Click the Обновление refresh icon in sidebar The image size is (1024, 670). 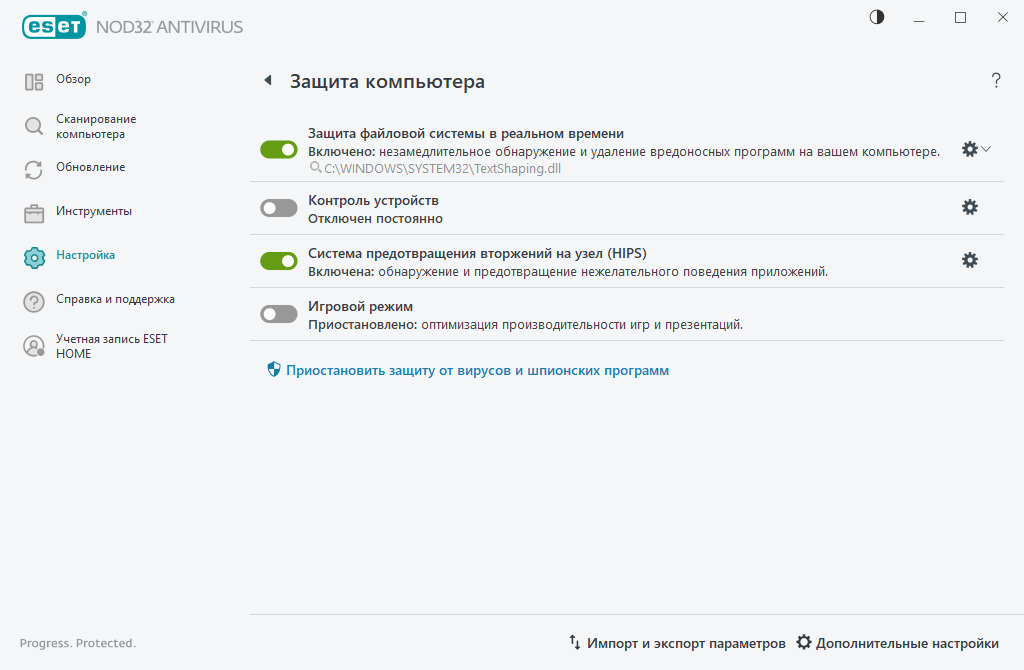click(32, 167)
